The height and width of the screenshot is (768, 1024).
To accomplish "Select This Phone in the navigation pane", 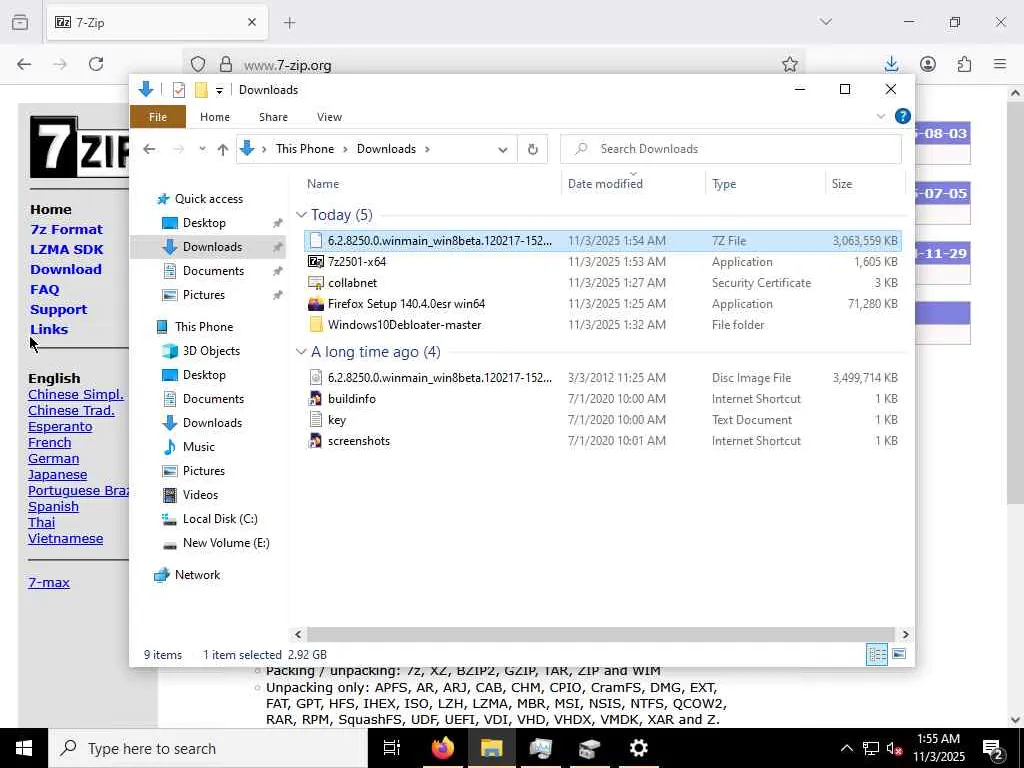I will click(203, 327).
